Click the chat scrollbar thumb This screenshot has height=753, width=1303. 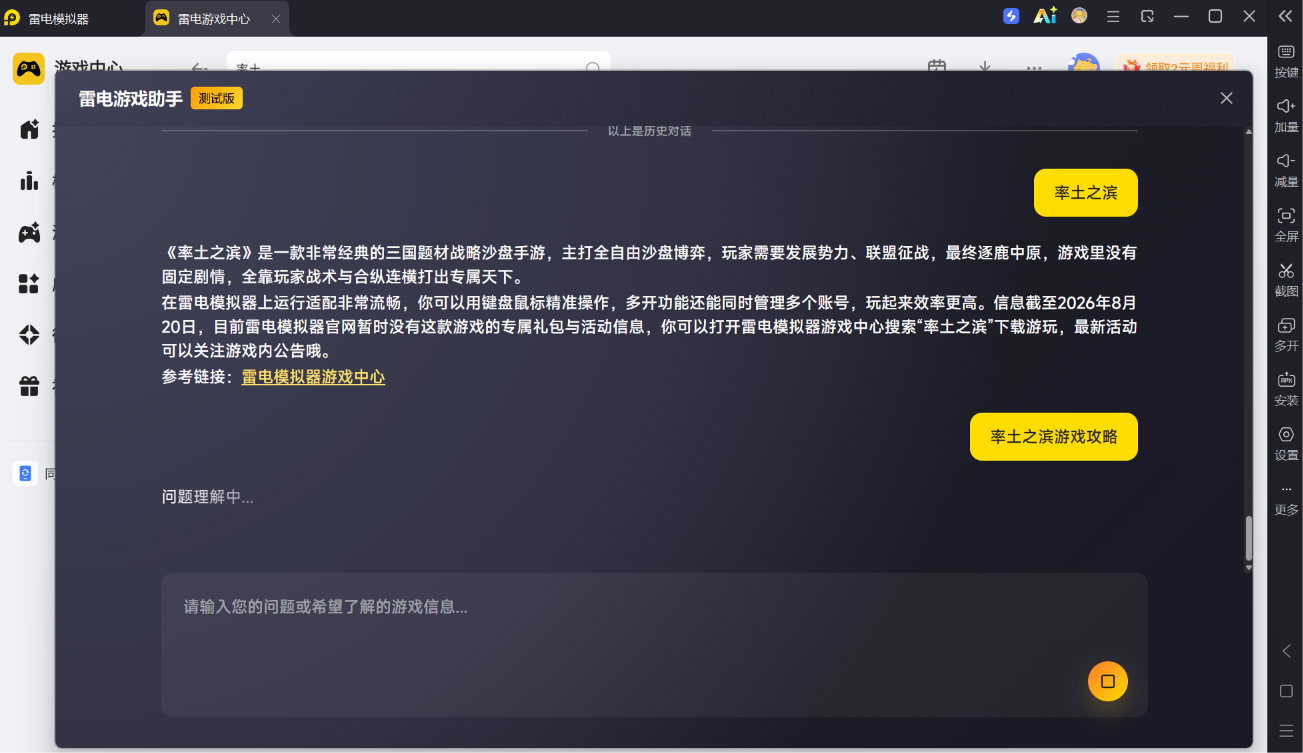point(1248,538)
